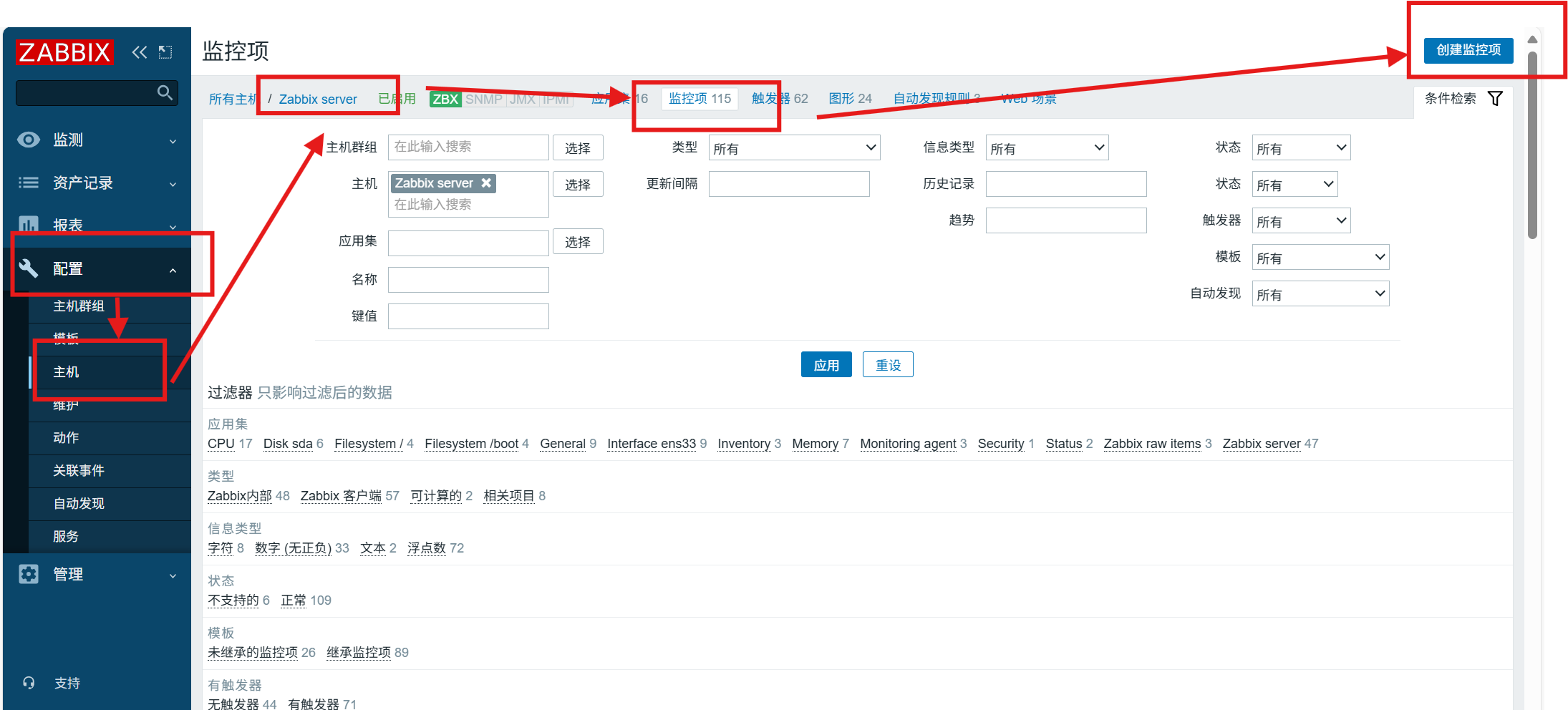Image resolution: width=1568 pixels, height=710 pixels.
Task: Expand the 资产记录 menu chevron
Action: point(173,184)
